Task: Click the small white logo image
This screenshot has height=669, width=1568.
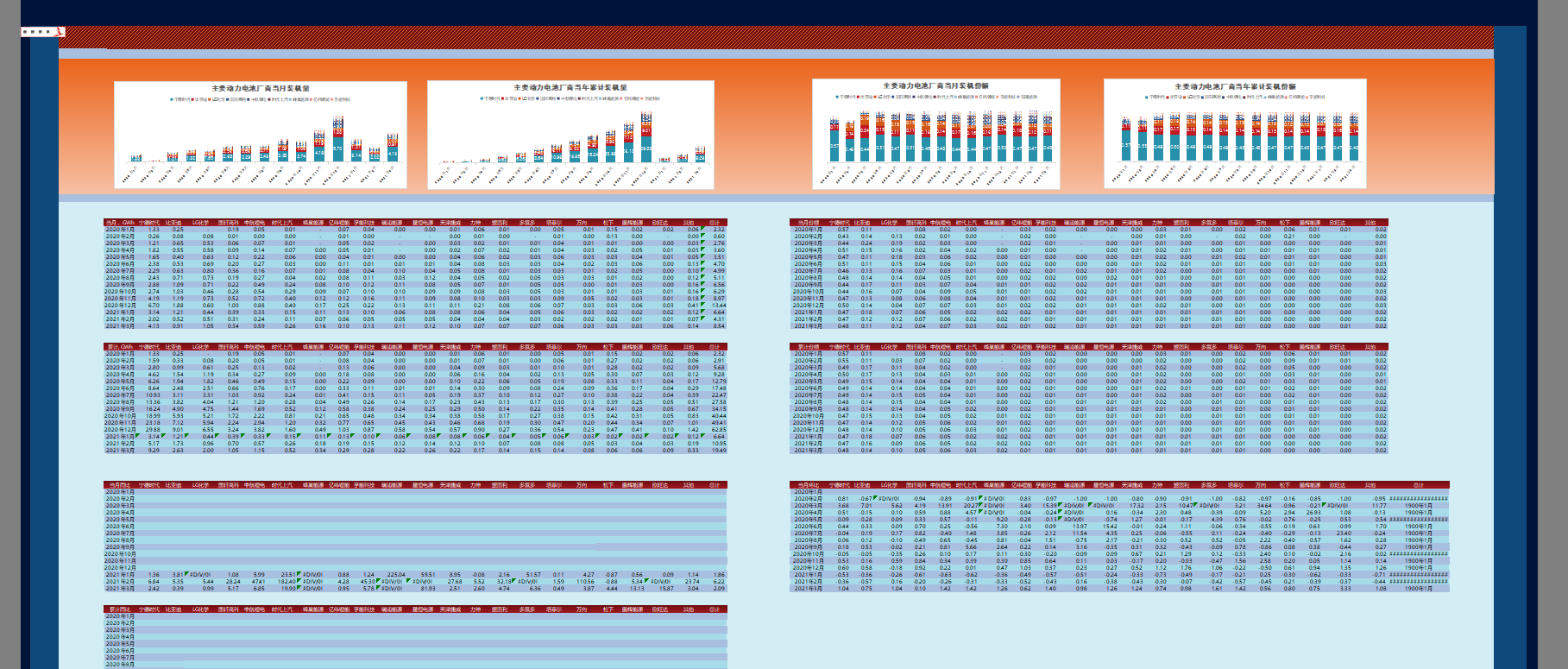Action: pos(41,31)
